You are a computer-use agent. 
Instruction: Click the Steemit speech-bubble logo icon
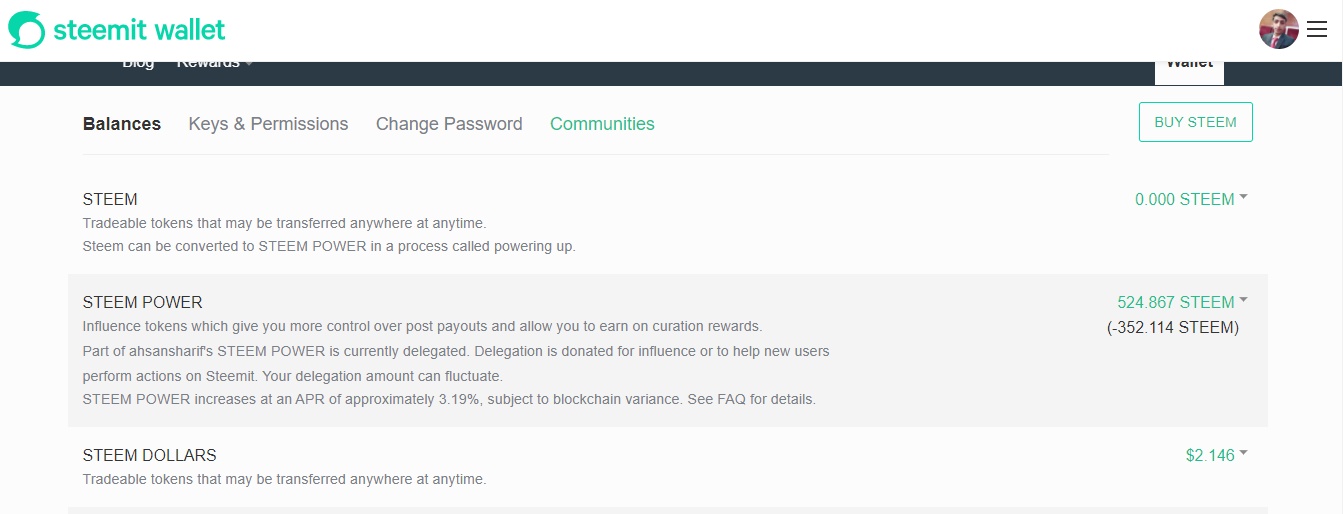(26, 30)
